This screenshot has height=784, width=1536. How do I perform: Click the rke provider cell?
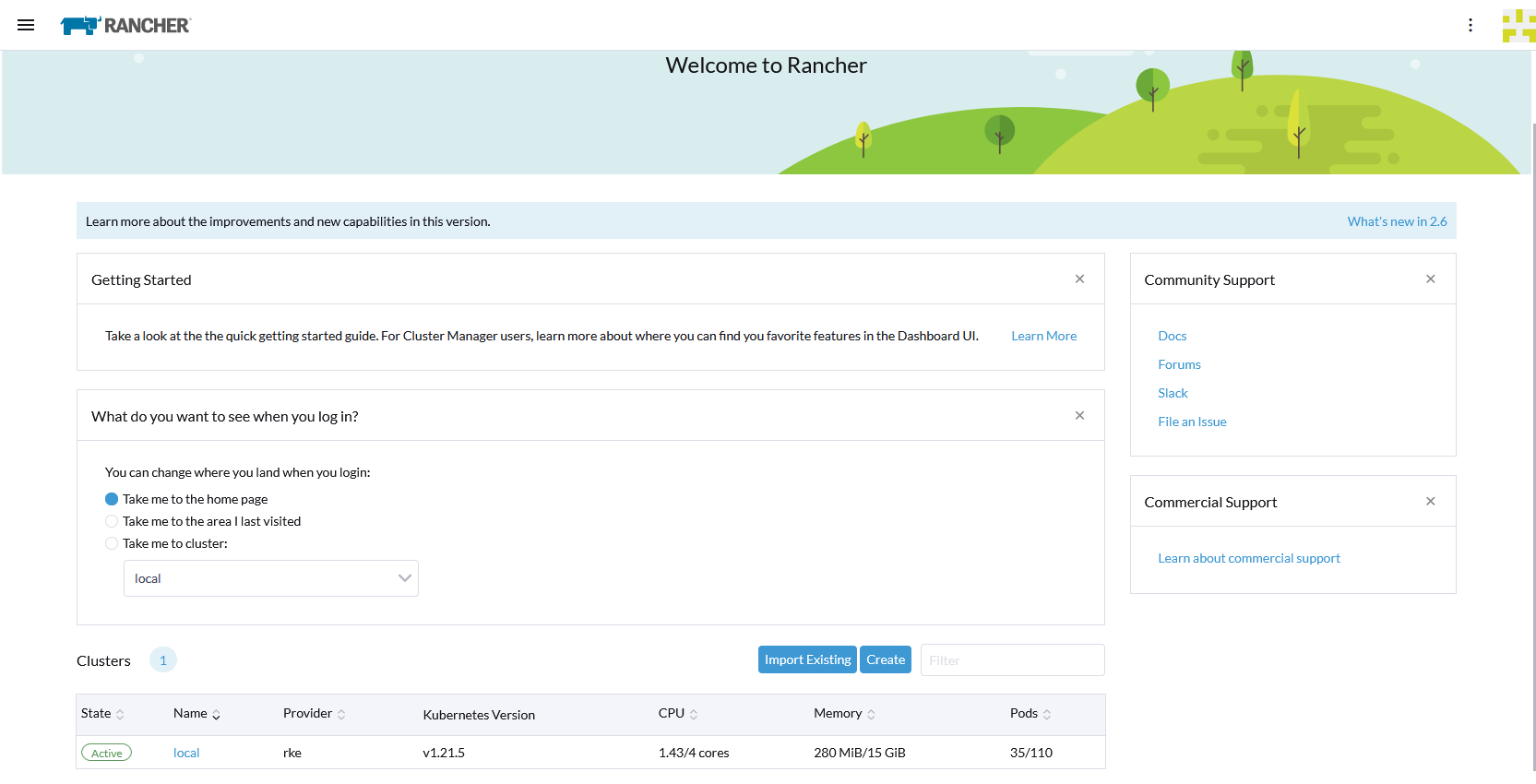(x=292, y=753)
